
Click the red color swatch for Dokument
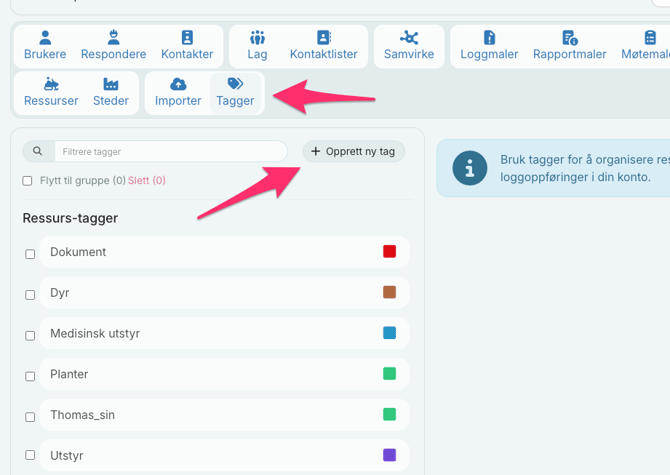coord(389,251)
